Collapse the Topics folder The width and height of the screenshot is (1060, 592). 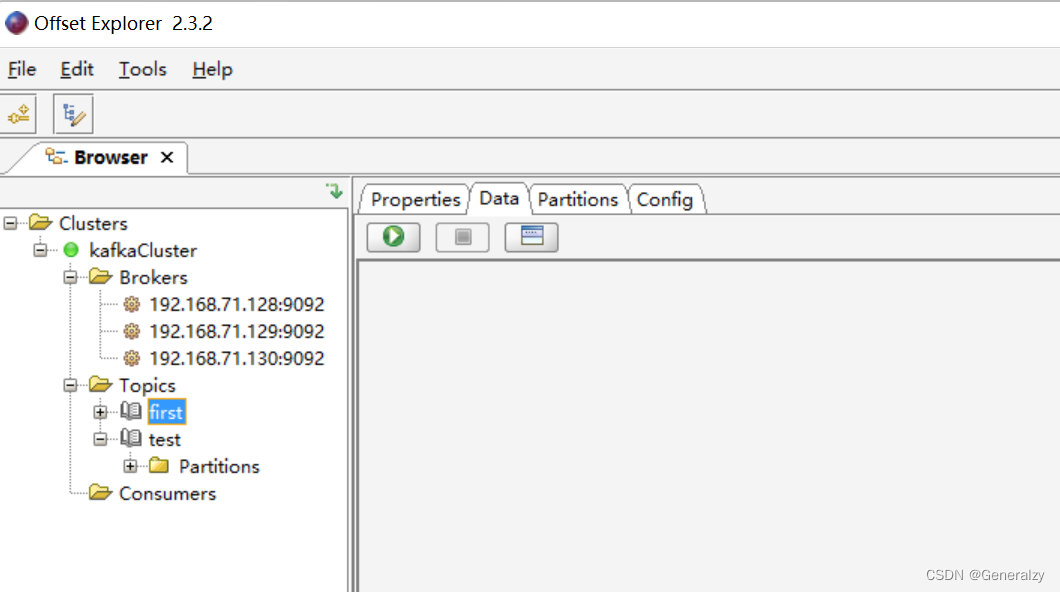(70, 385)
